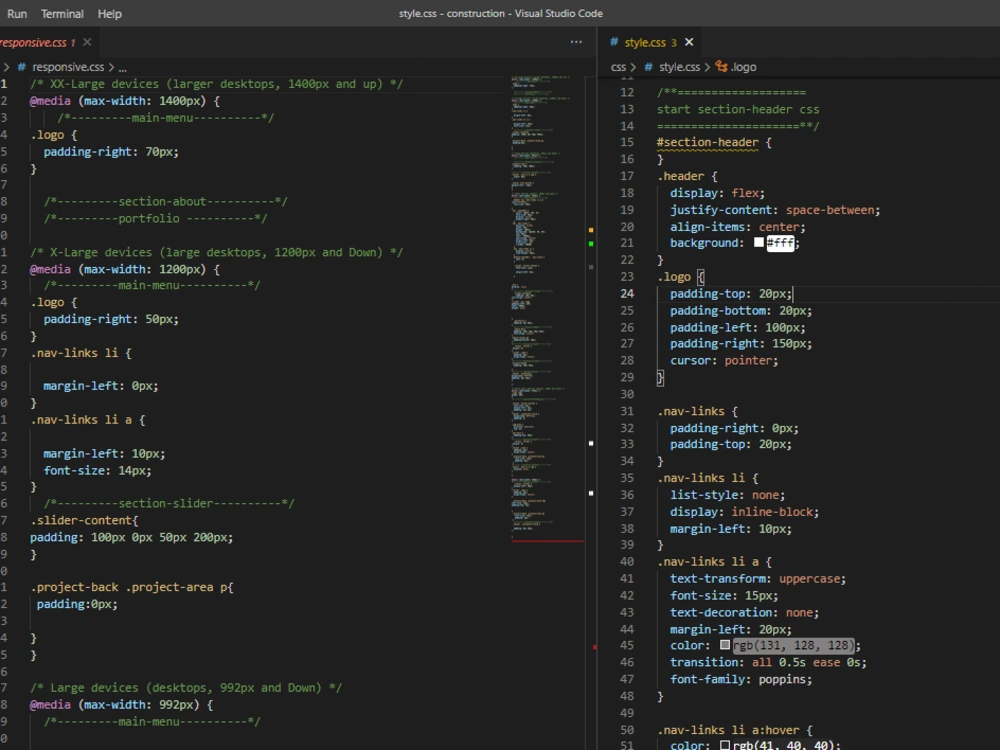
Task: Click style.css in the right breadcrumb
Action: (679, 67)
